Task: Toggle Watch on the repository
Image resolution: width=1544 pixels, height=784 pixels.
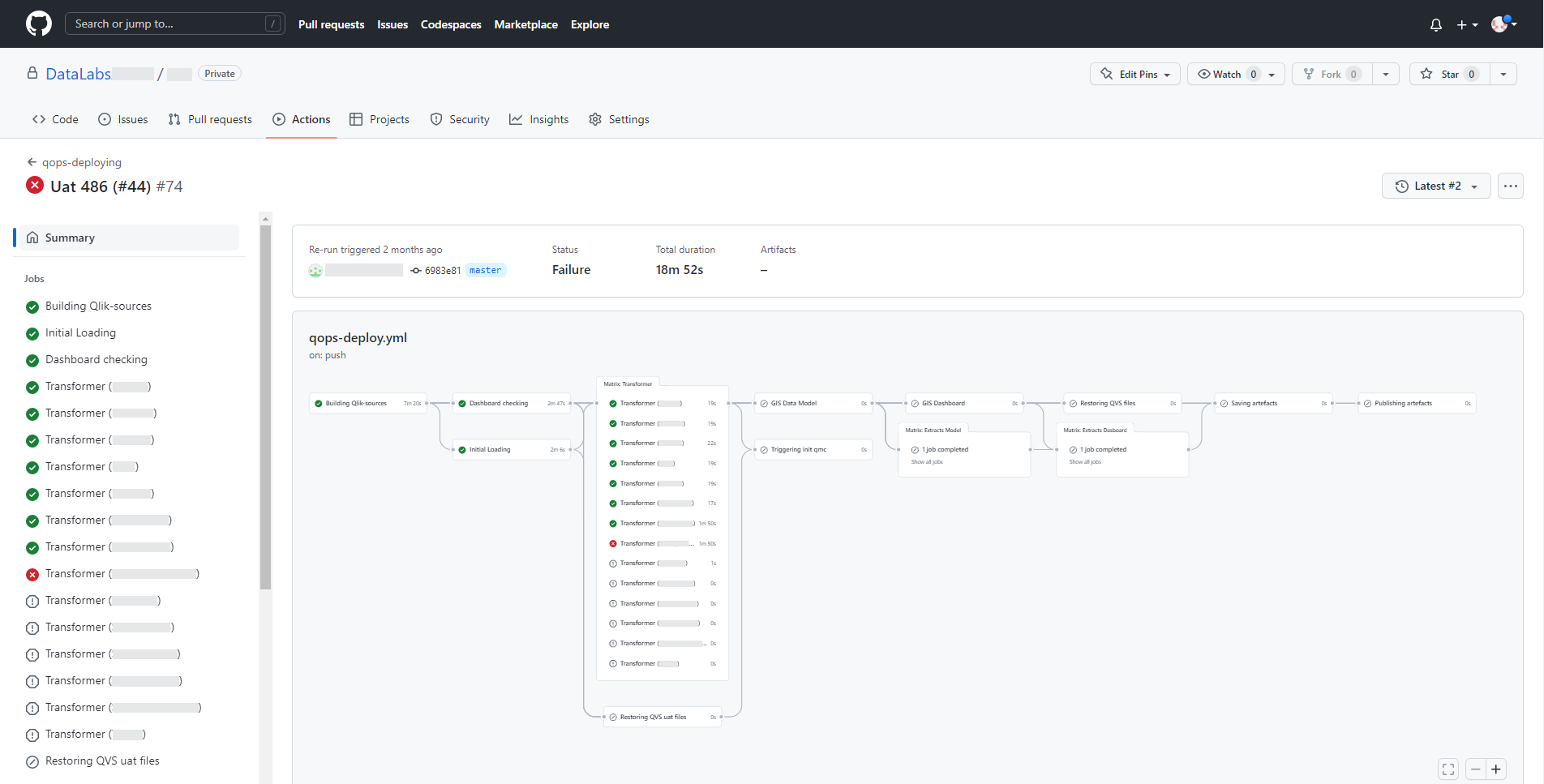Action: [x=1226, y=74]
